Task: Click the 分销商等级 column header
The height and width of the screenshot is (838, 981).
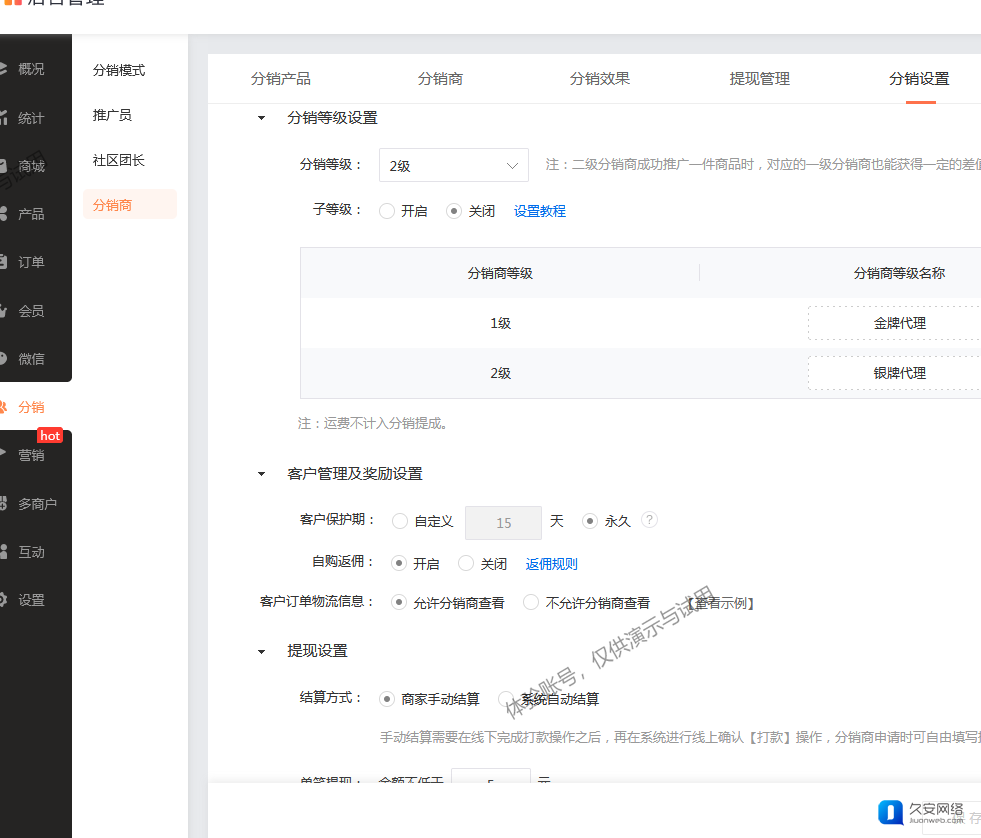Action: [x=500, y=273]
